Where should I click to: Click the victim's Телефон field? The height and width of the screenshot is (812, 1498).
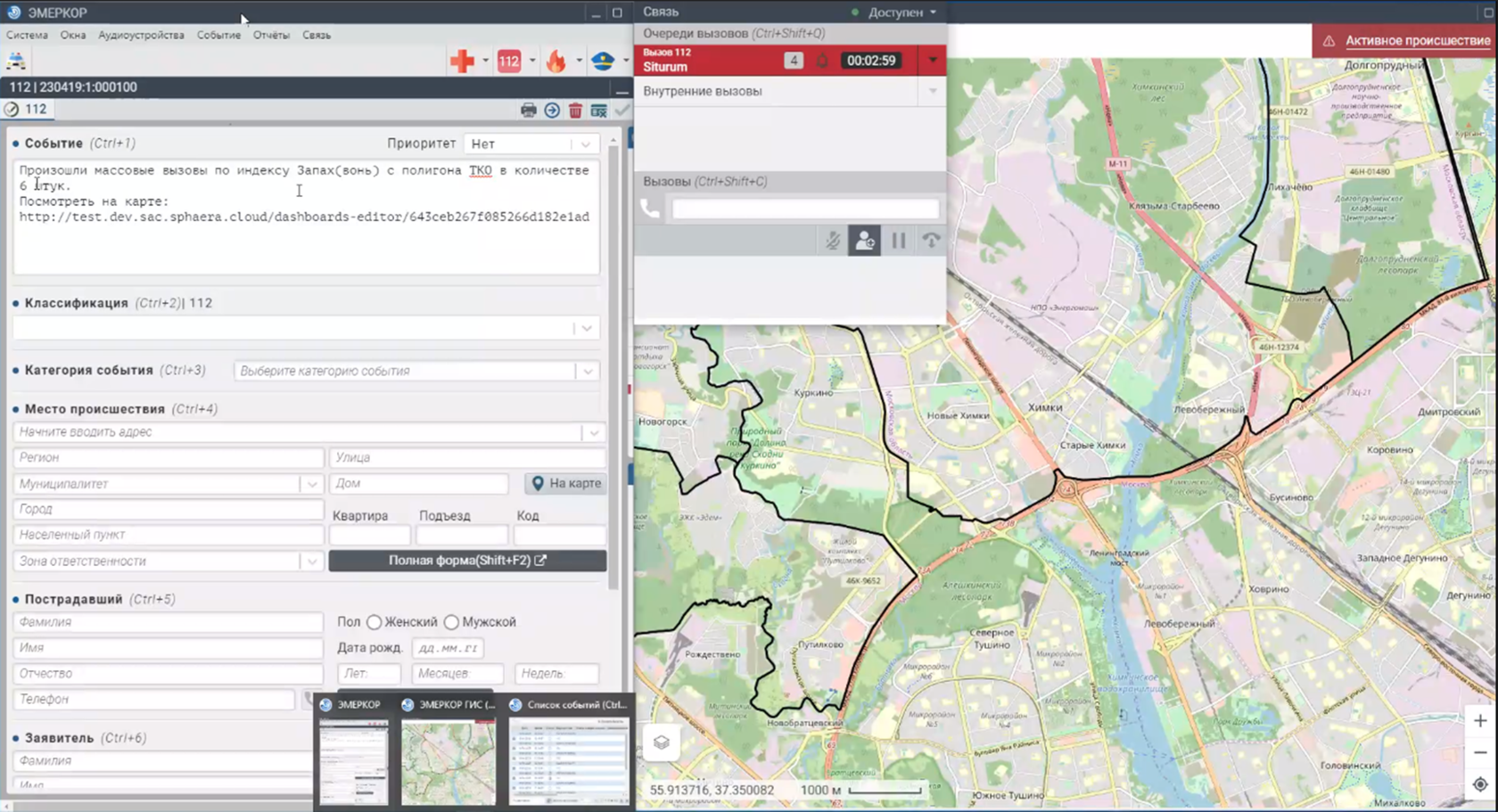[x=153, y=700]
